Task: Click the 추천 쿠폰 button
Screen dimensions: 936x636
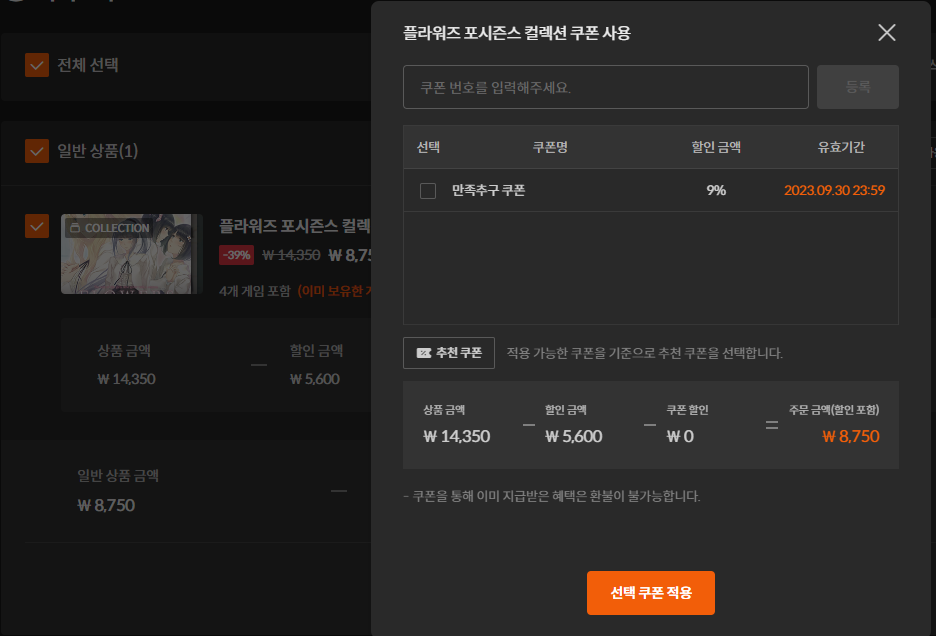Action: (x=449, y=353)
